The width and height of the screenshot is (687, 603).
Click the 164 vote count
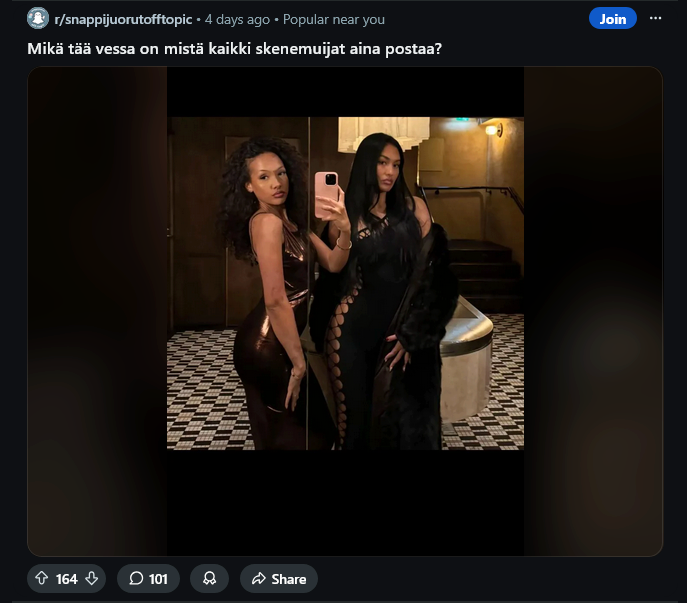coord(67,579)
